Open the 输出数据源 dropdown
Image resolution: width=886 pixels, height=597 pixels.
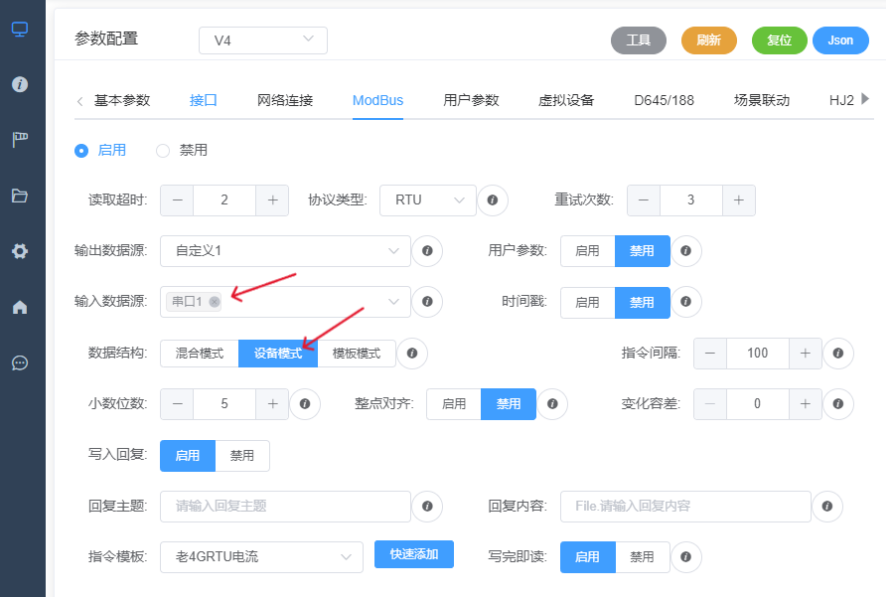coord(285,251)
